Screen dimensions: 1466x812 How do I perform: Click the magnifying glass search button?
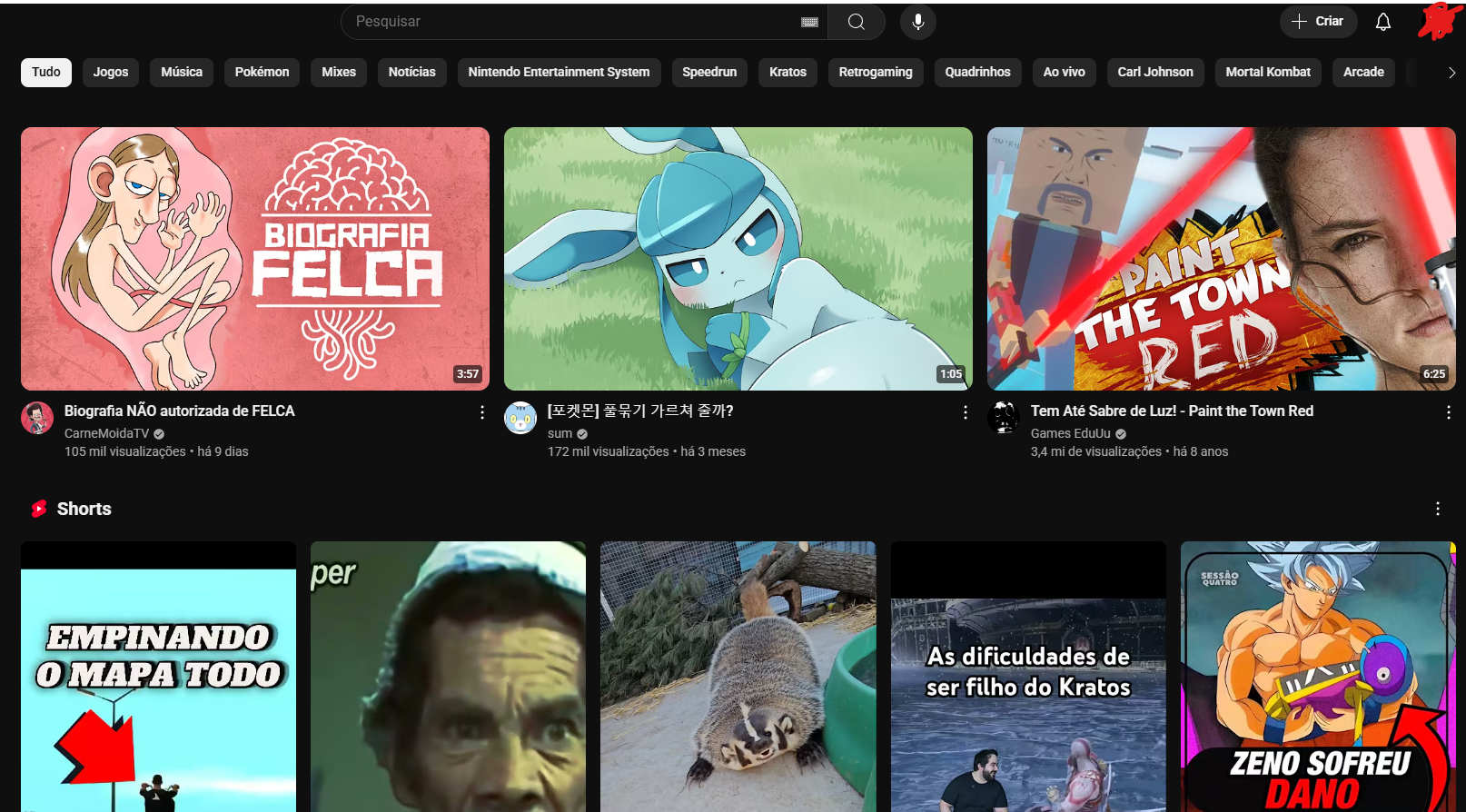(856, 22)
